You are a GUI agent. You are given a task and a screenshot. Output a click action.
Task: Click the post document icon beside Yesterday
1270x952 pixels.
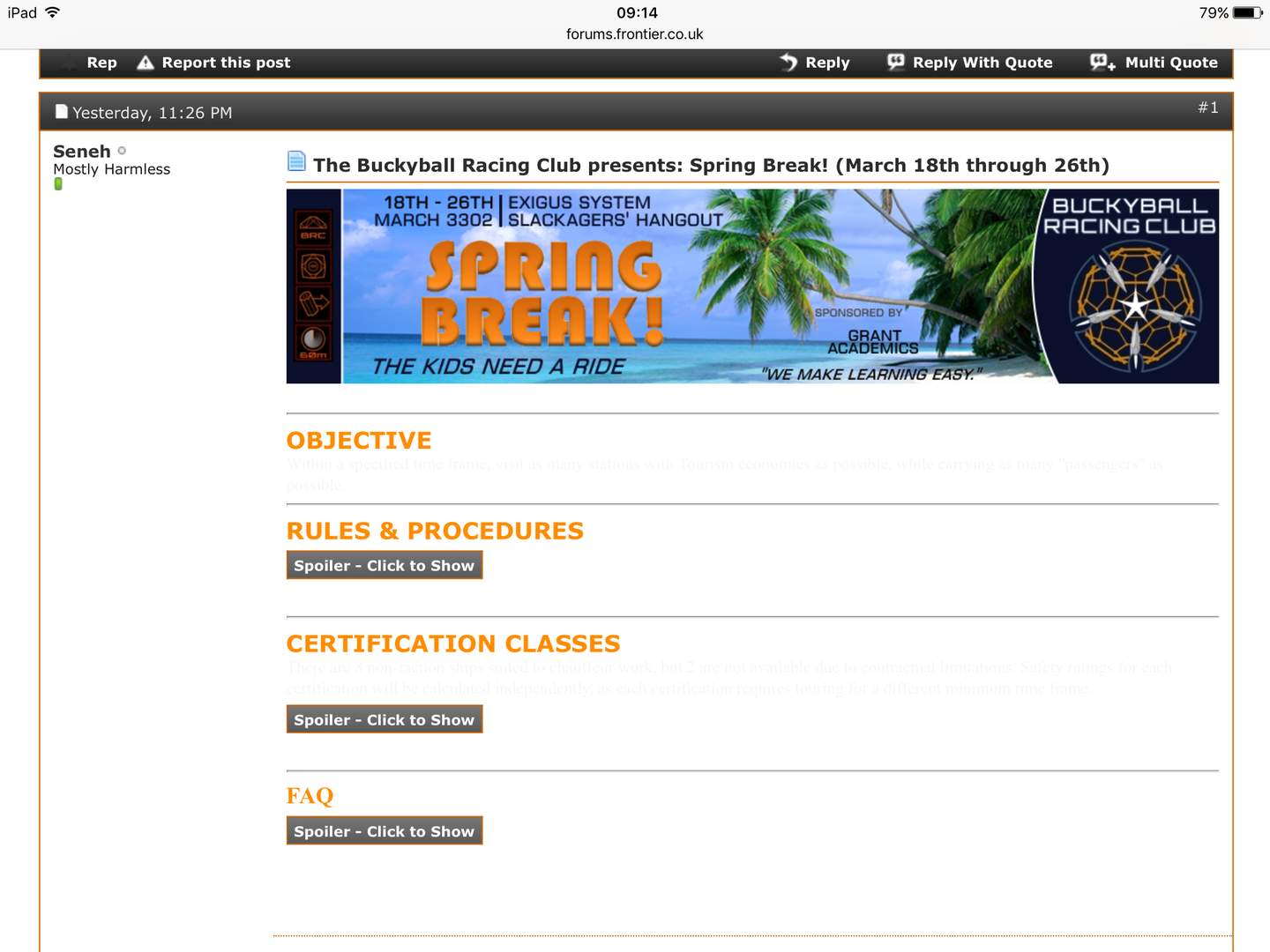pyautogui.click(x=62, y=112)
